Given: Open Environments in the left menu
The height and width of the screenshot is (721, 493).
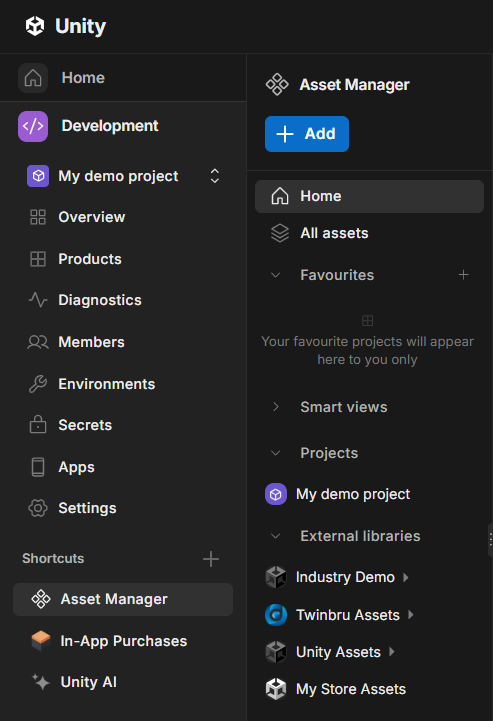Looking at the screenshot, I should (107, 384).
